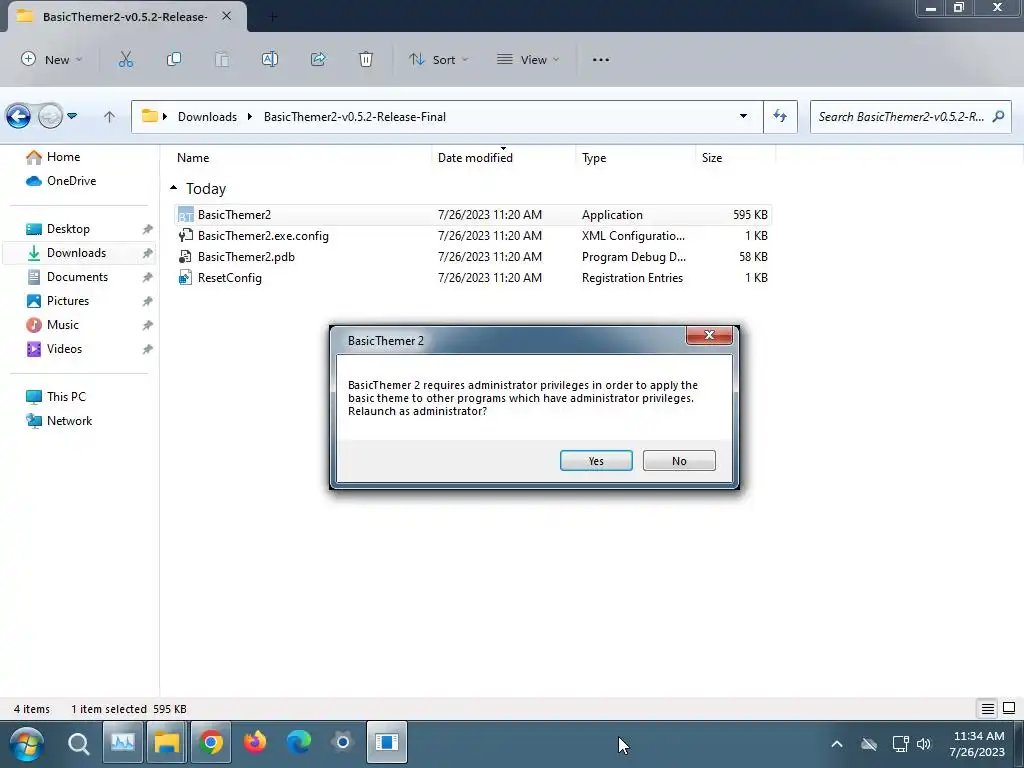This screenshot has height=768, width=1024.
Task: Switch to large icons view layout
Action: tap(1009, 709)
